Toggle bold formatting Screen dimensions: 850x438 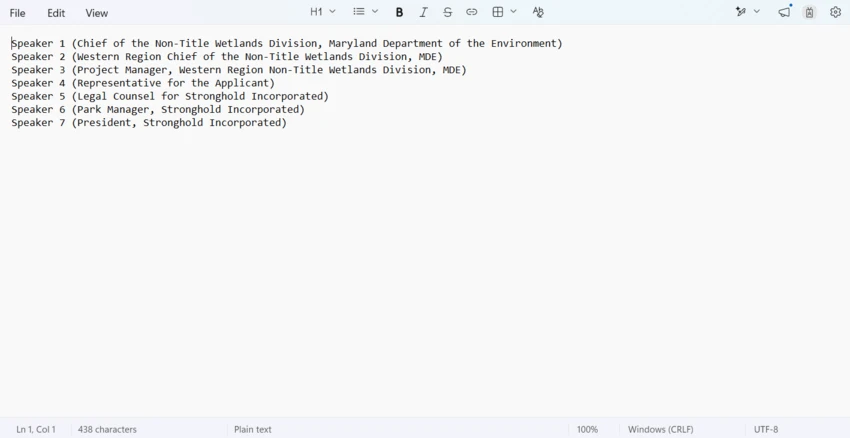(399, 12)
